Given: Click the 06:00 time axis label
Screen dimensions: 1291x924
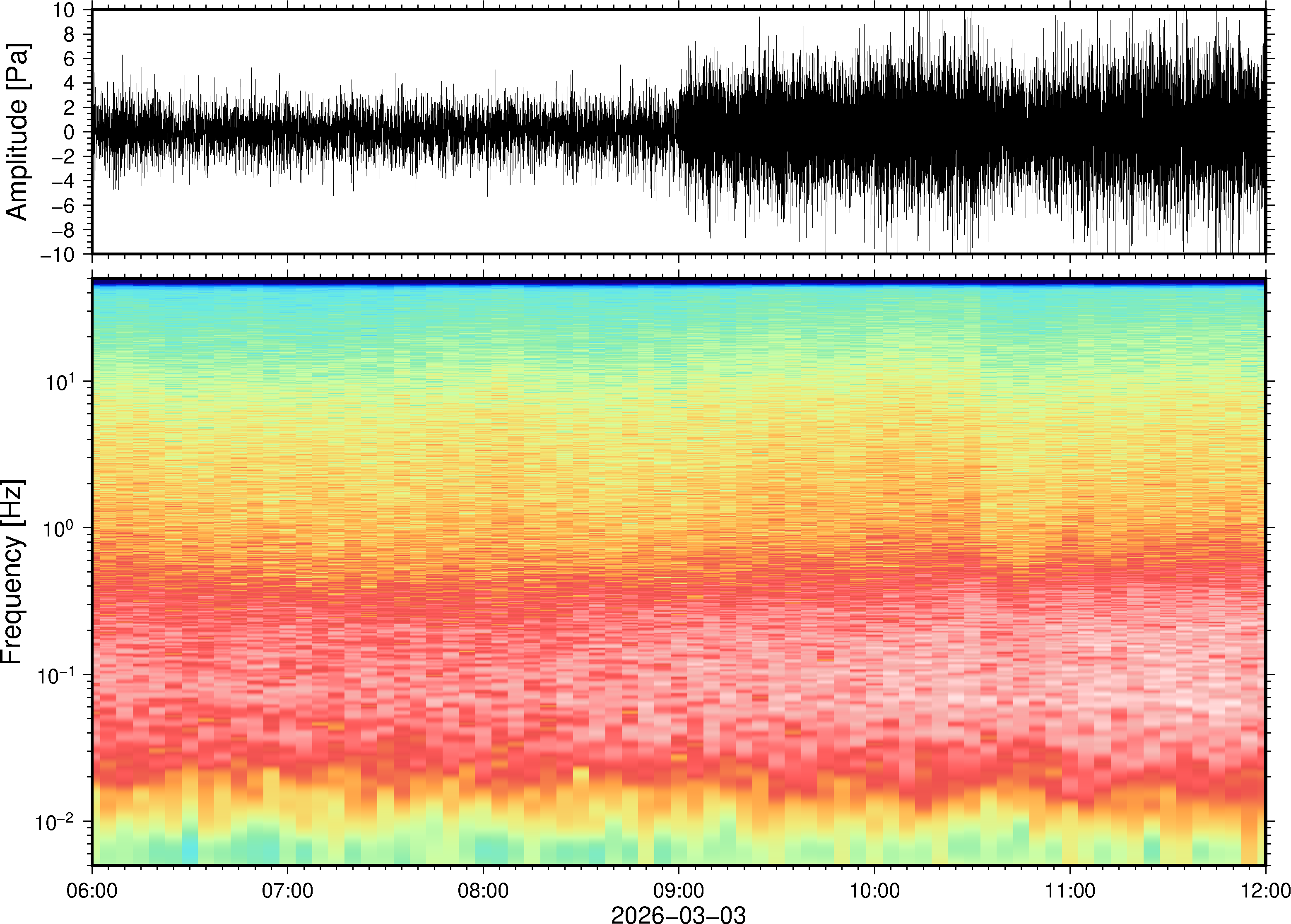Looking at the screenshot, I should [x=92, y=890].
